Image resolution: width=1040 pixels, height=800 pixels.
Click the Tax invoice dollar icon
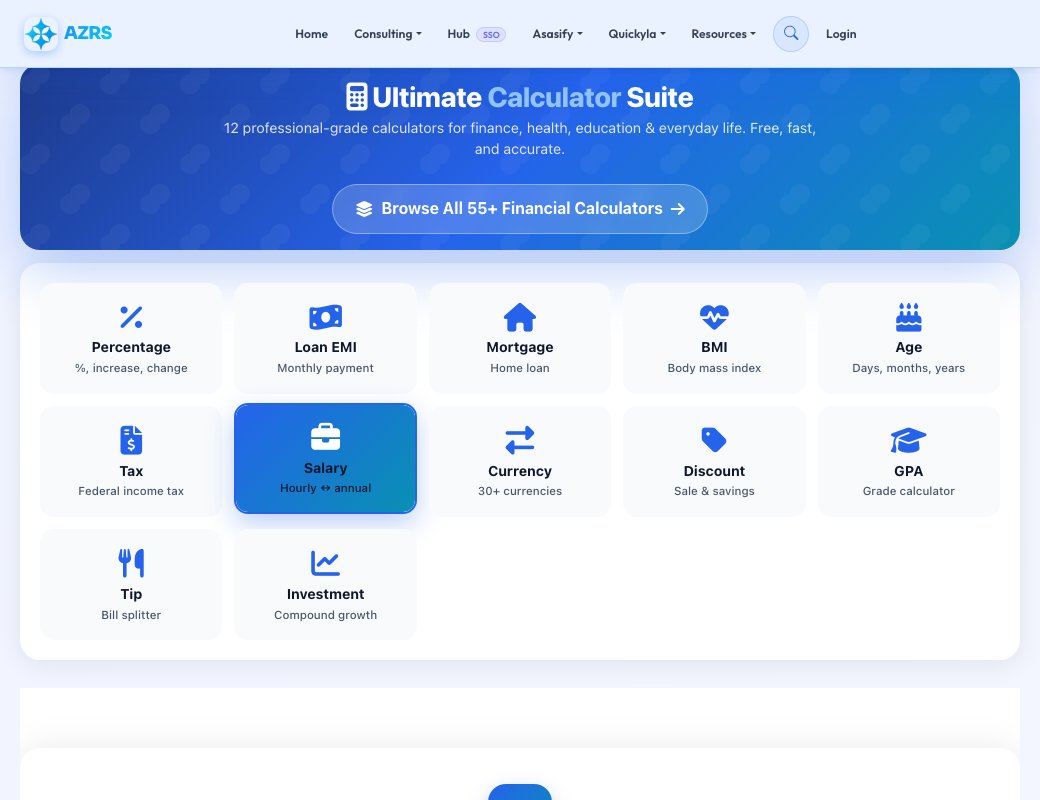click(x=131, y=440)
